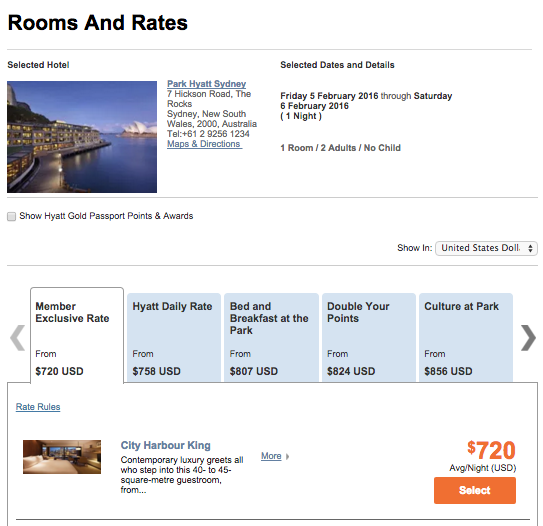Click the City Harbour King room thumbnail
Image resolution: width=543 pixels, height=526 pixels.
point(62,457)
